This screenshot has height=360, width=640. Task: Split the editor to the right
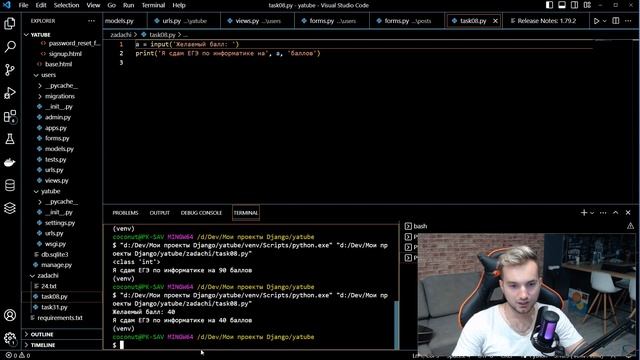[616, 21]
